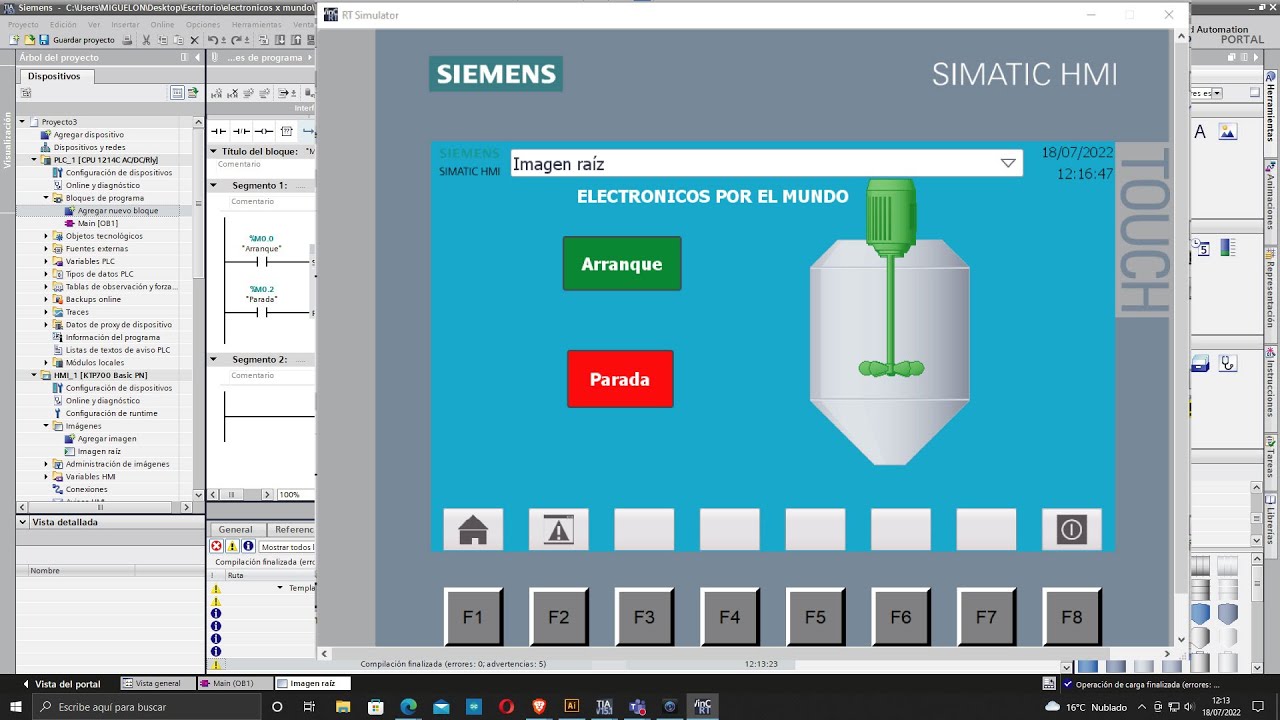Click the save project disk icon
Image resolution: width=1280 pixels, height=720 pixels.
coord(44,40)
